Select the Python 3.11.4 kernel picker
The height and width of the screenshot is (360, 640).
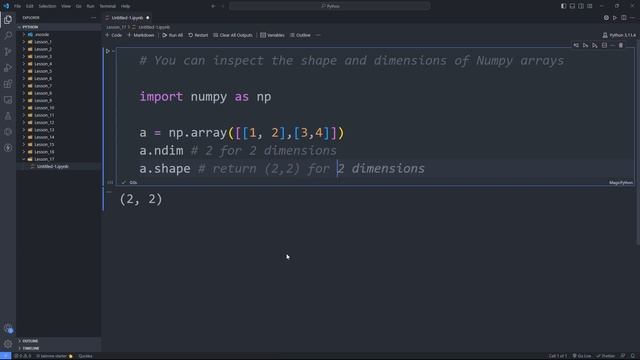(x=619, y=35)
